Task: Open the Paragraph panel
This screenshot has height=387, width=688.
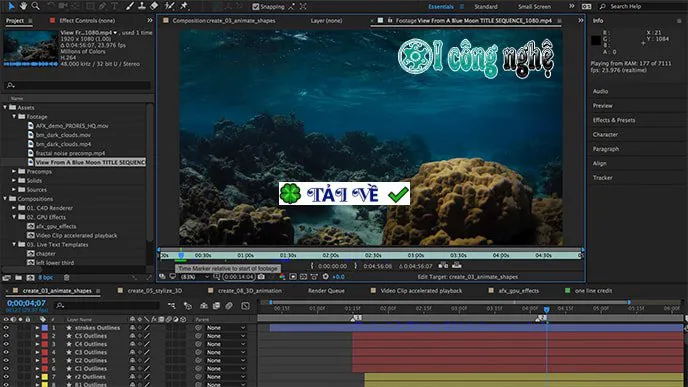Action: point(606,149)
